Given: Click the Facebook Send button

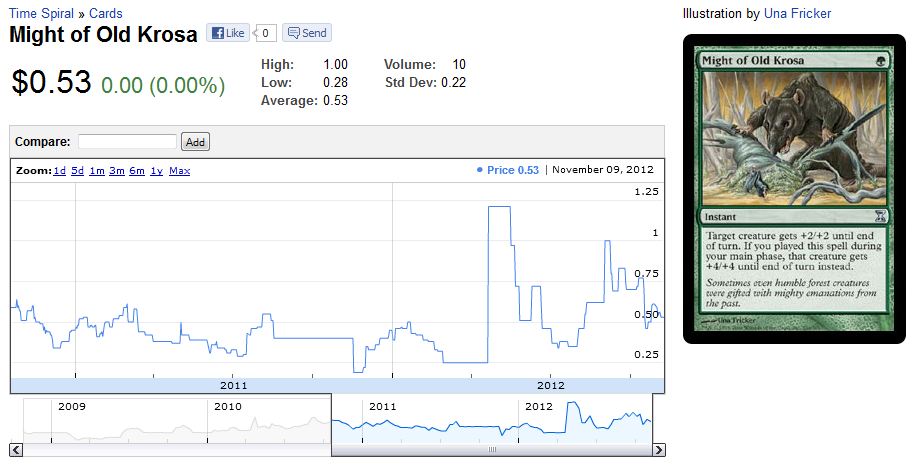Looking at the screenshot, I should pos(307,33).
